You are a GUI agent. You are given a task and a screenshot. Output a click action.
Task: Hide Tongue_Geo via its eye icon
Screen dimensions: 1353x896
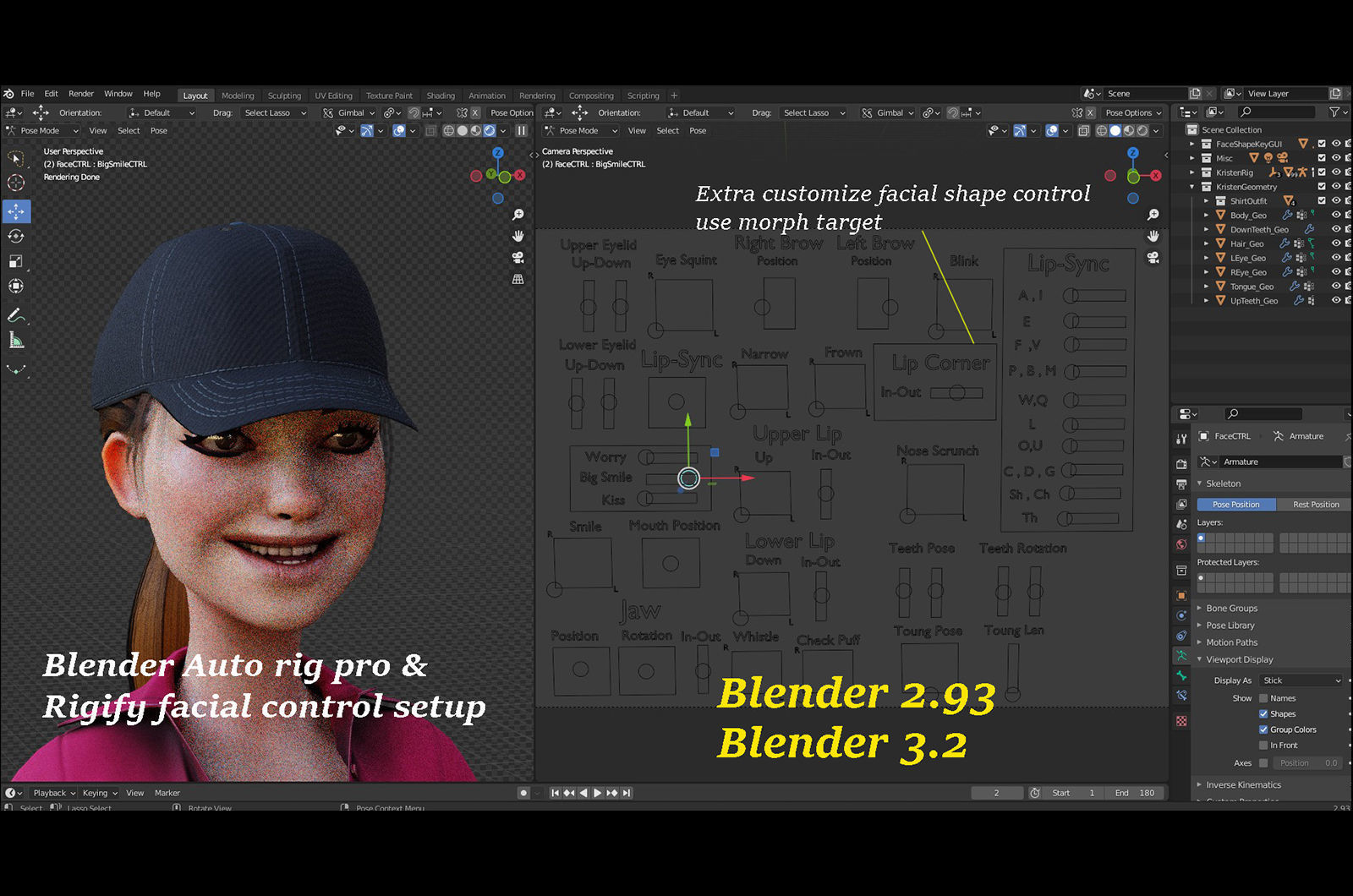[1336, 287]
